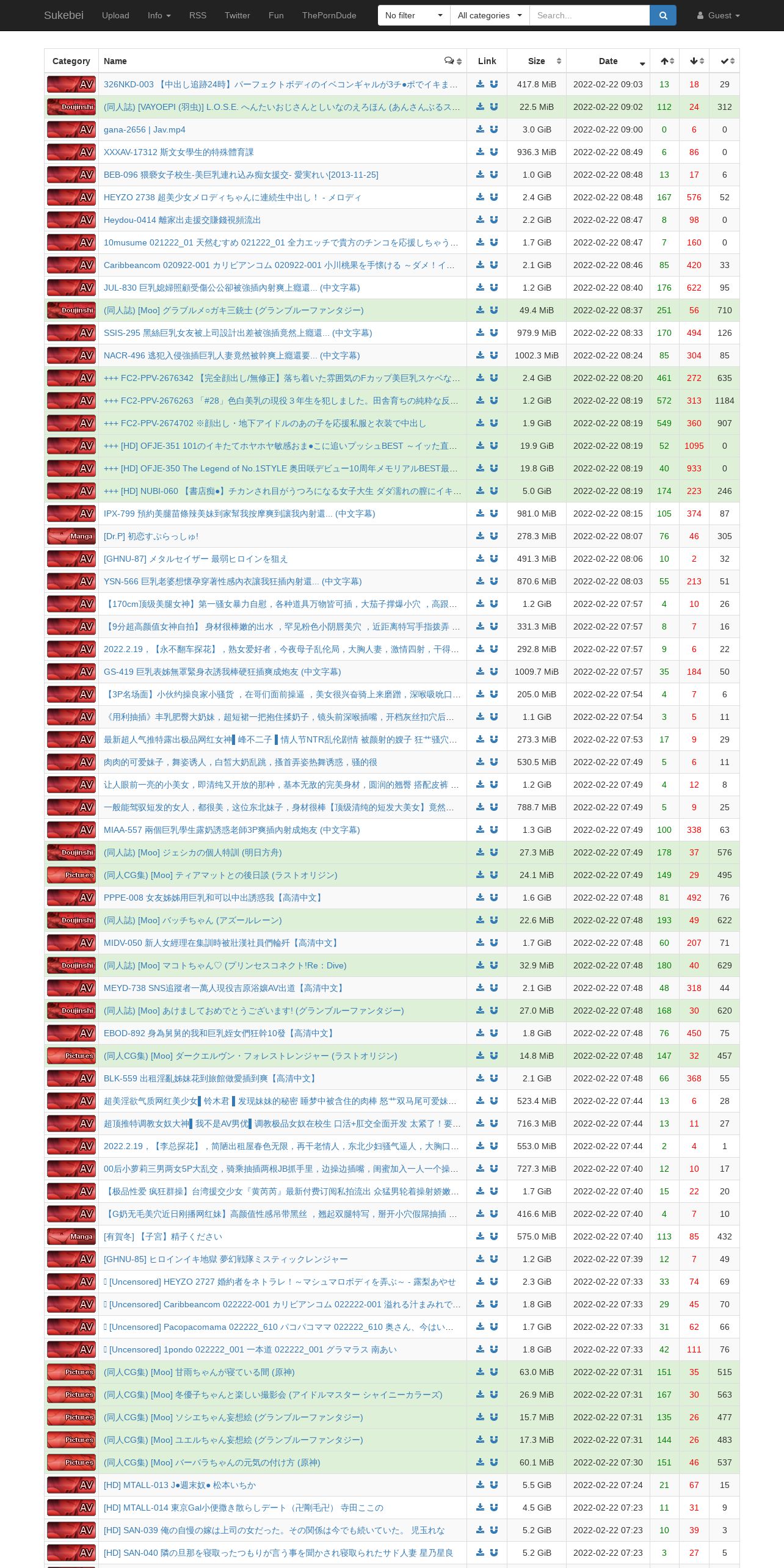Open the [GHNU-87] torrent entry

[195, 559]
